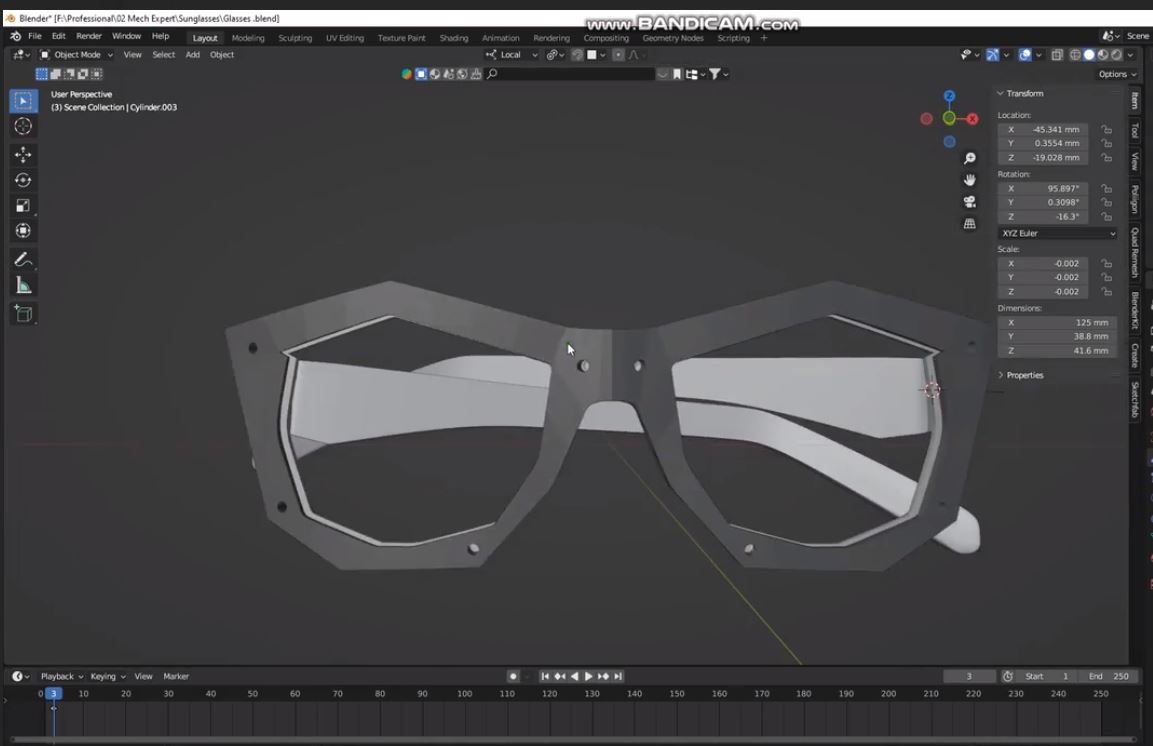
Task: Toggle lock on Location Z
Action: (1106, 158)
